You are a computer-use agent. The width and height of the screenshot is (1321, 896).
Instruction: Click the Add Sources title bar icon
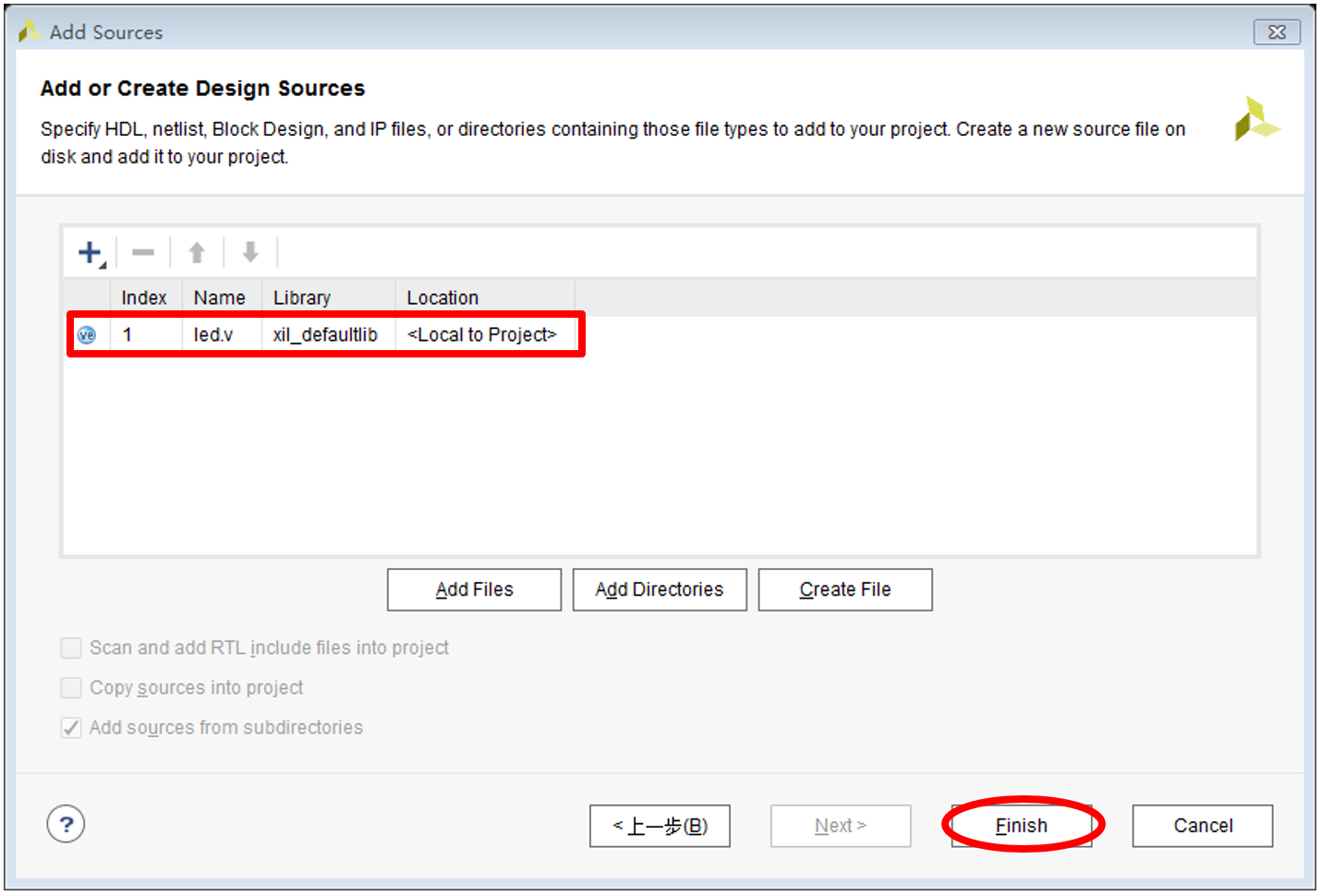point(29,32)
